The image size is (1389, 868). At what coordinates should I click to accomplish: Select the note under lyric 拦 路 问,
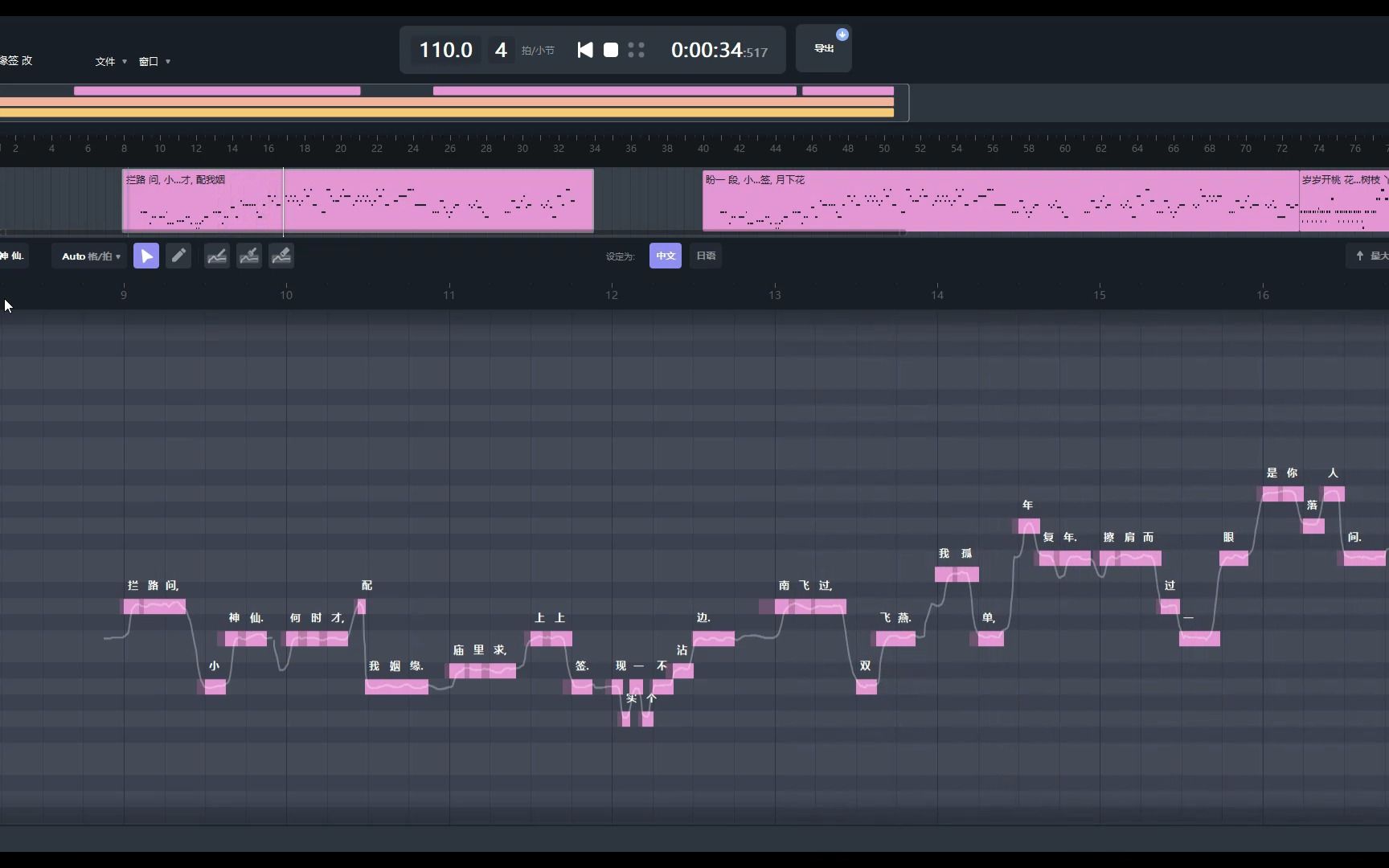(x=154, y=606)
